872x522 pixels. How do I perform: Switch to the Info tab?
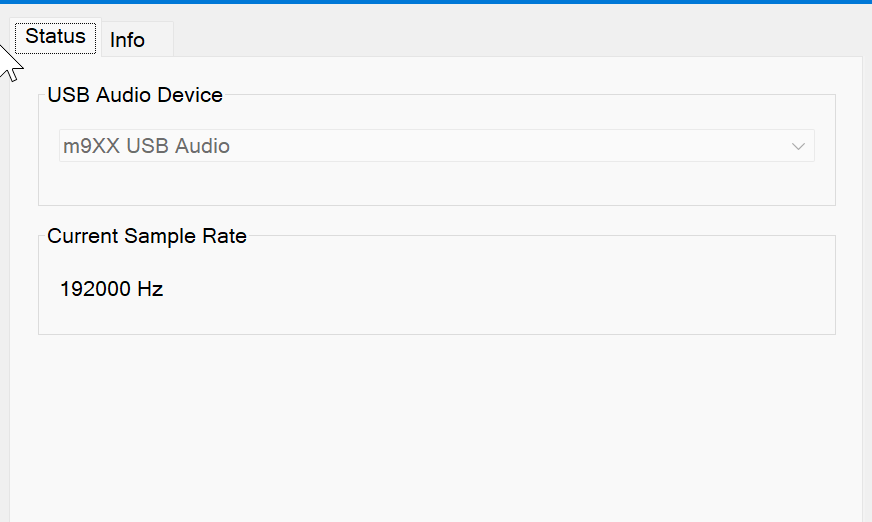pos(128,40)
